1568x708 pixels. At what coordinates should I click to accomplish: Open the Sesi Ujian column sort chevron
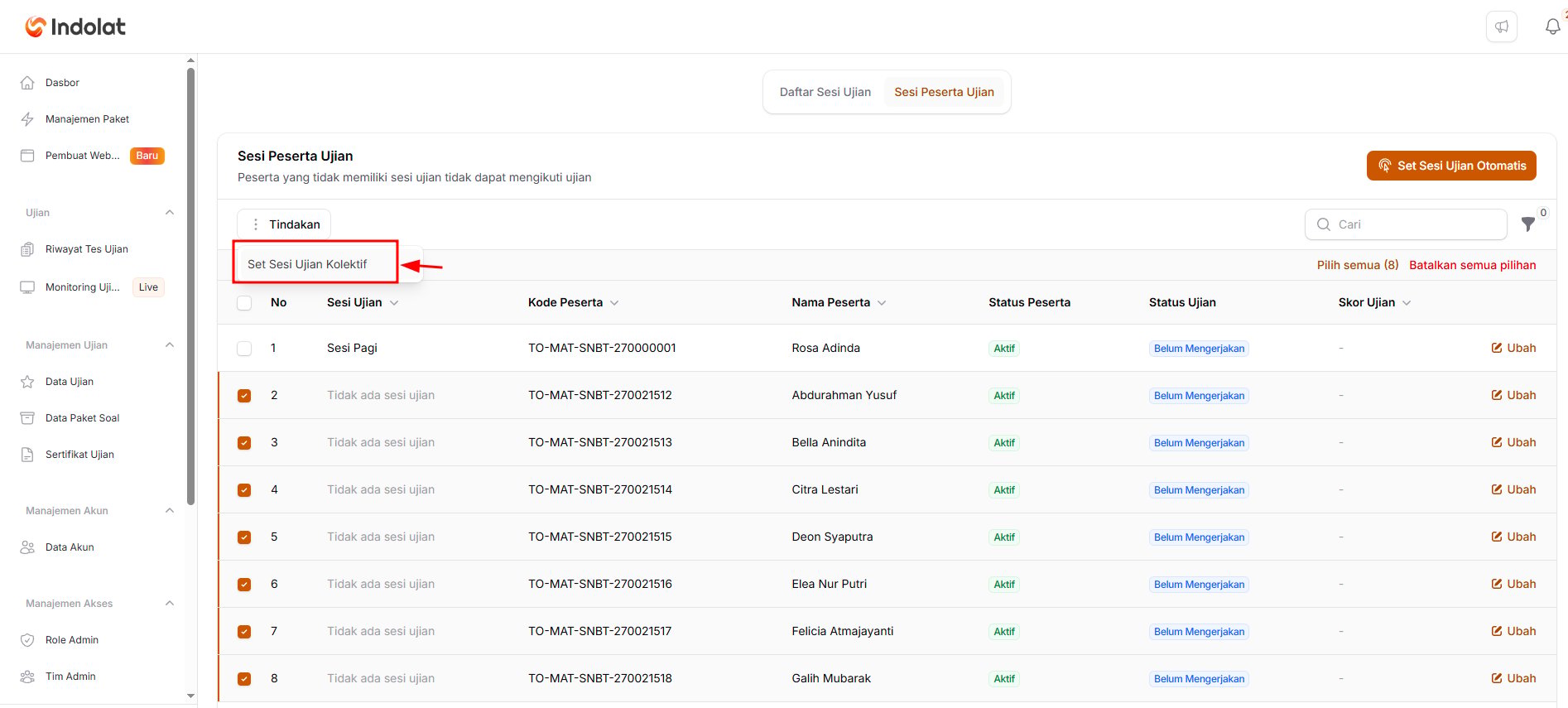click(x=394, y=303)
